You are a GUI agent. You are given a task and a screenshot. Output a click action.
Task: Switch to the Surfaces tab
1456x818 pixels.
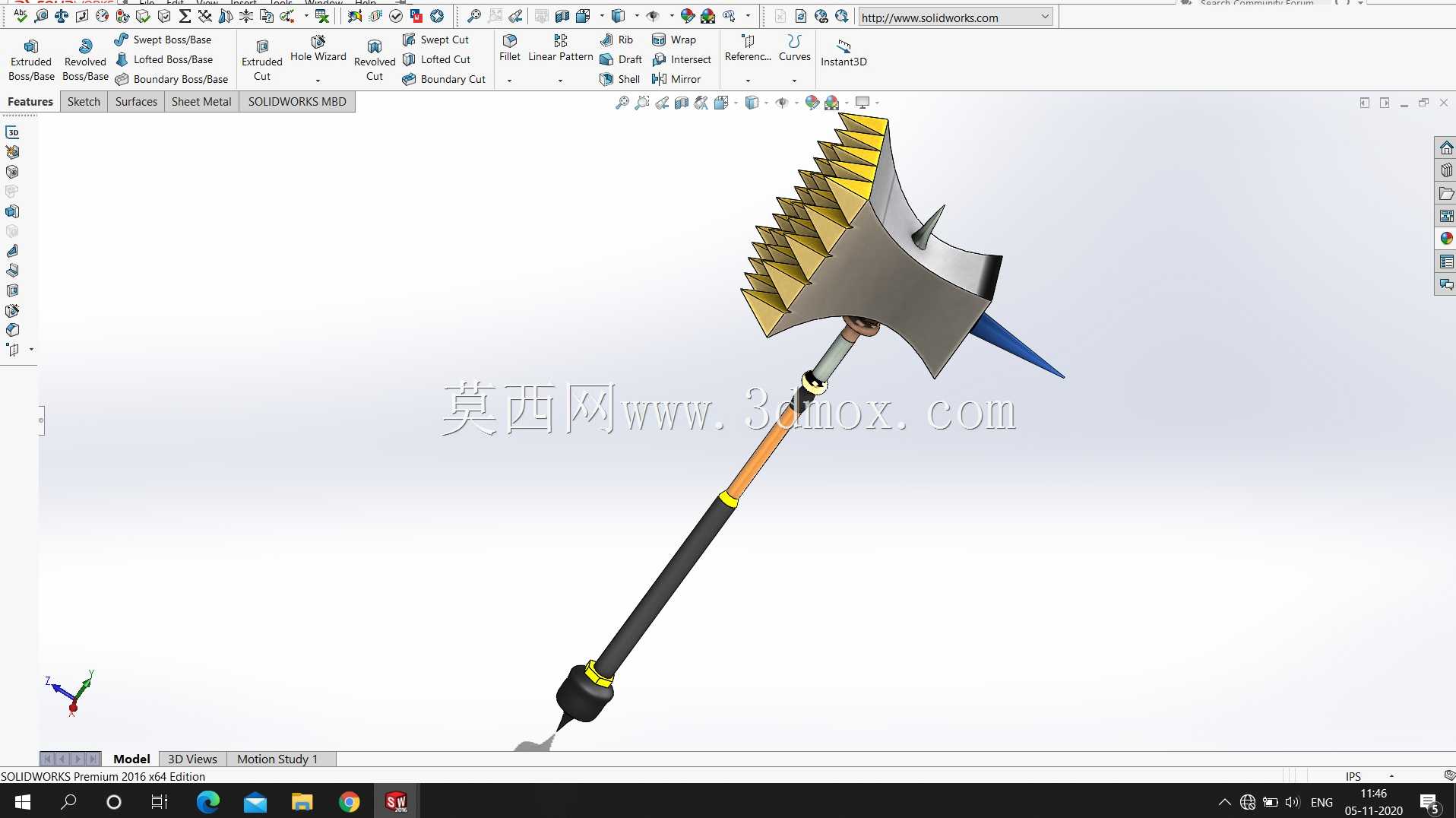coord(136,101)
